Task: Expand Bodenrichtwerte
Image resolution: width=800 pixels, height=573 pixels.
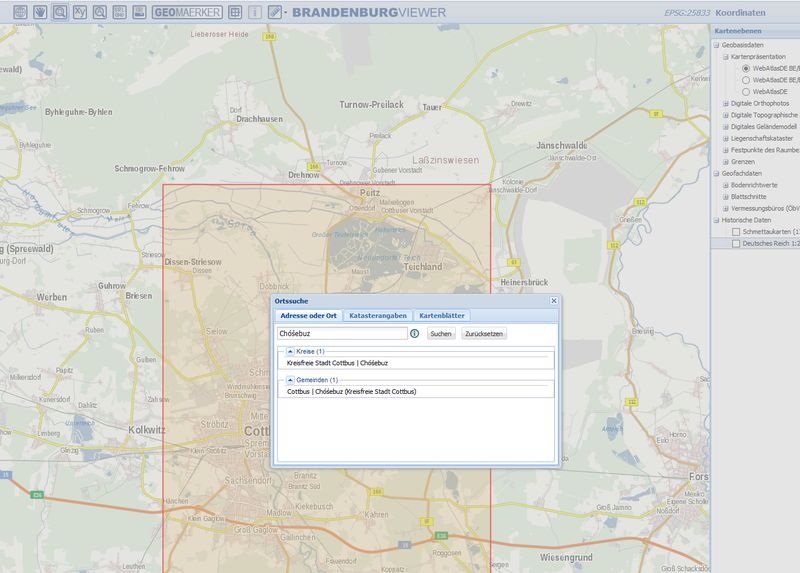Action: pyautogui.click(x=726, y=185)
